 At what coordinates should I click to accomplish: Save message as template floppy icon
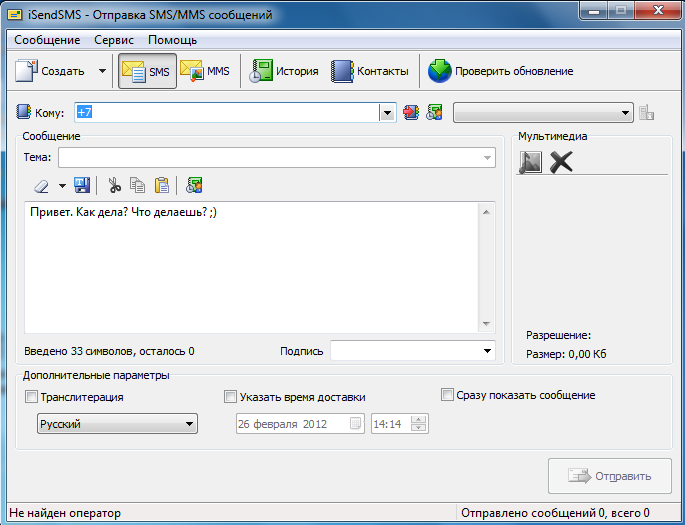click(82, 185)
